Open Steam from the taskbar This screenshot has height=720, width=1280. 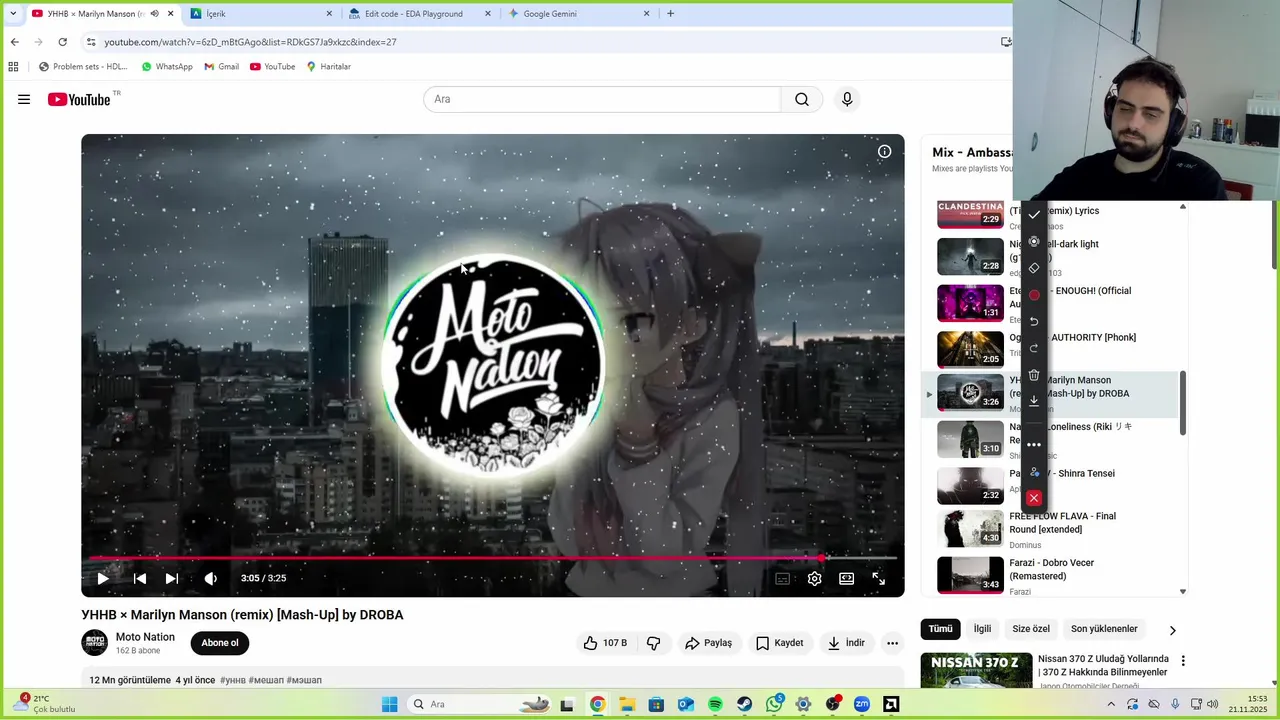coord(744,704)
